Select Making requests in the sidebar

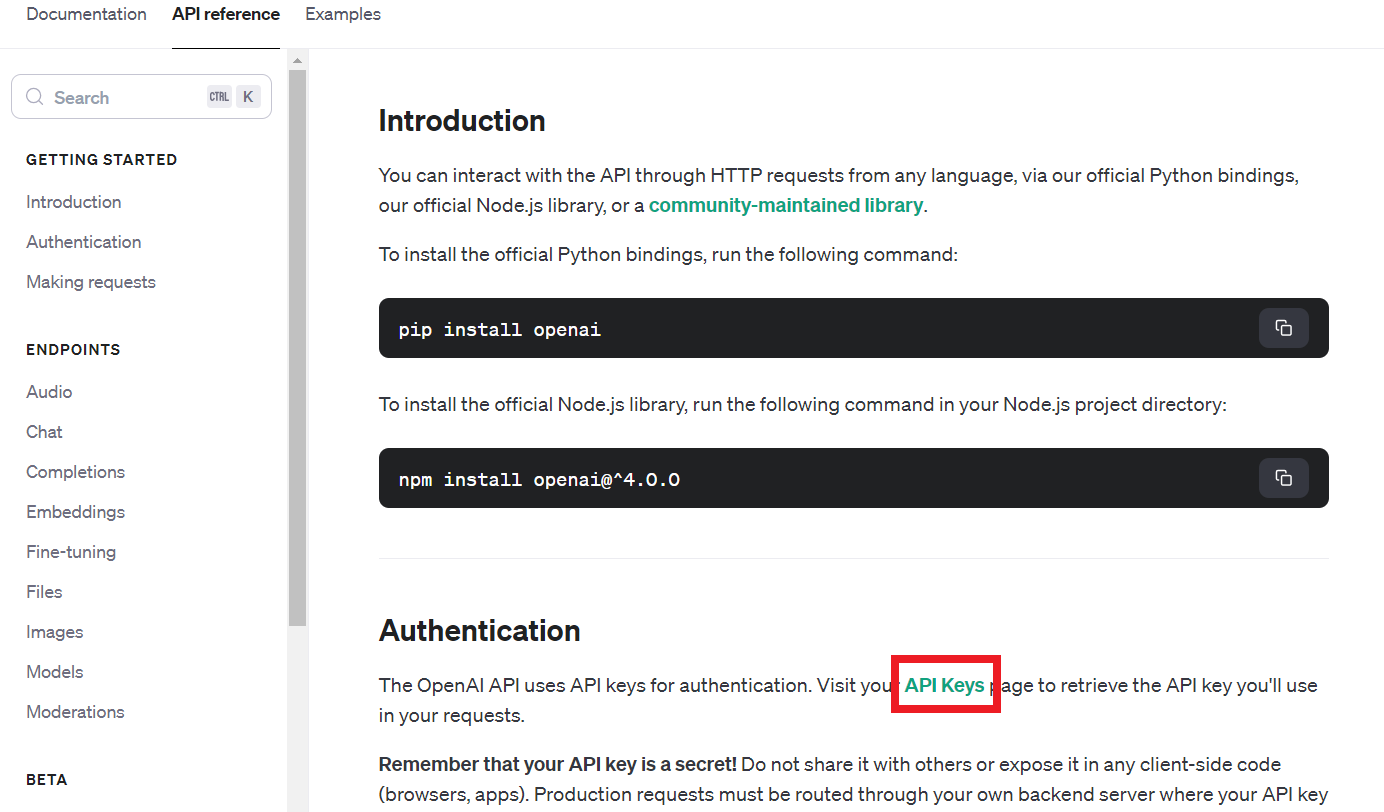pos(91,282)
